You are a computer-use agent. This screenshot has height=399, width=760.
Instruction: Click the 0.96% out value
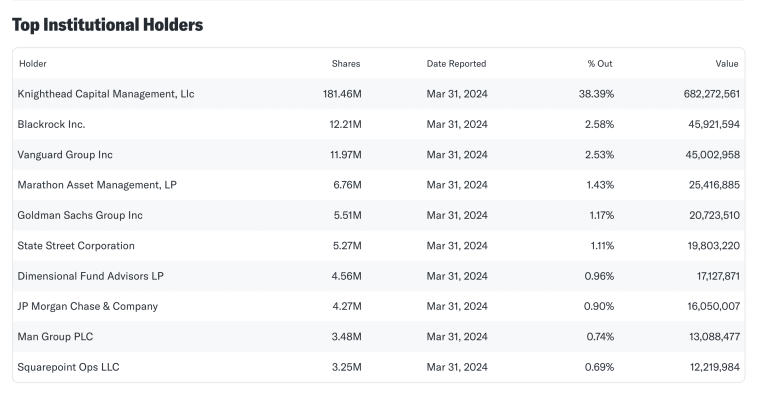click(x=599, y=276)
